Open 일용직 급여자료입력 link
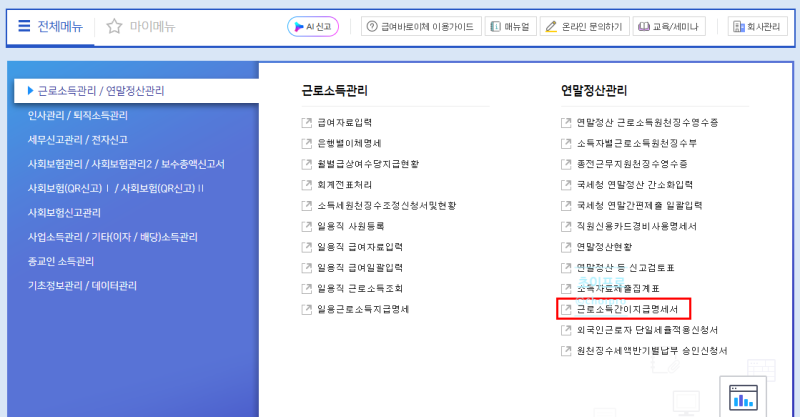This screenshot has width=800, height=417. (x=360, y=247)
